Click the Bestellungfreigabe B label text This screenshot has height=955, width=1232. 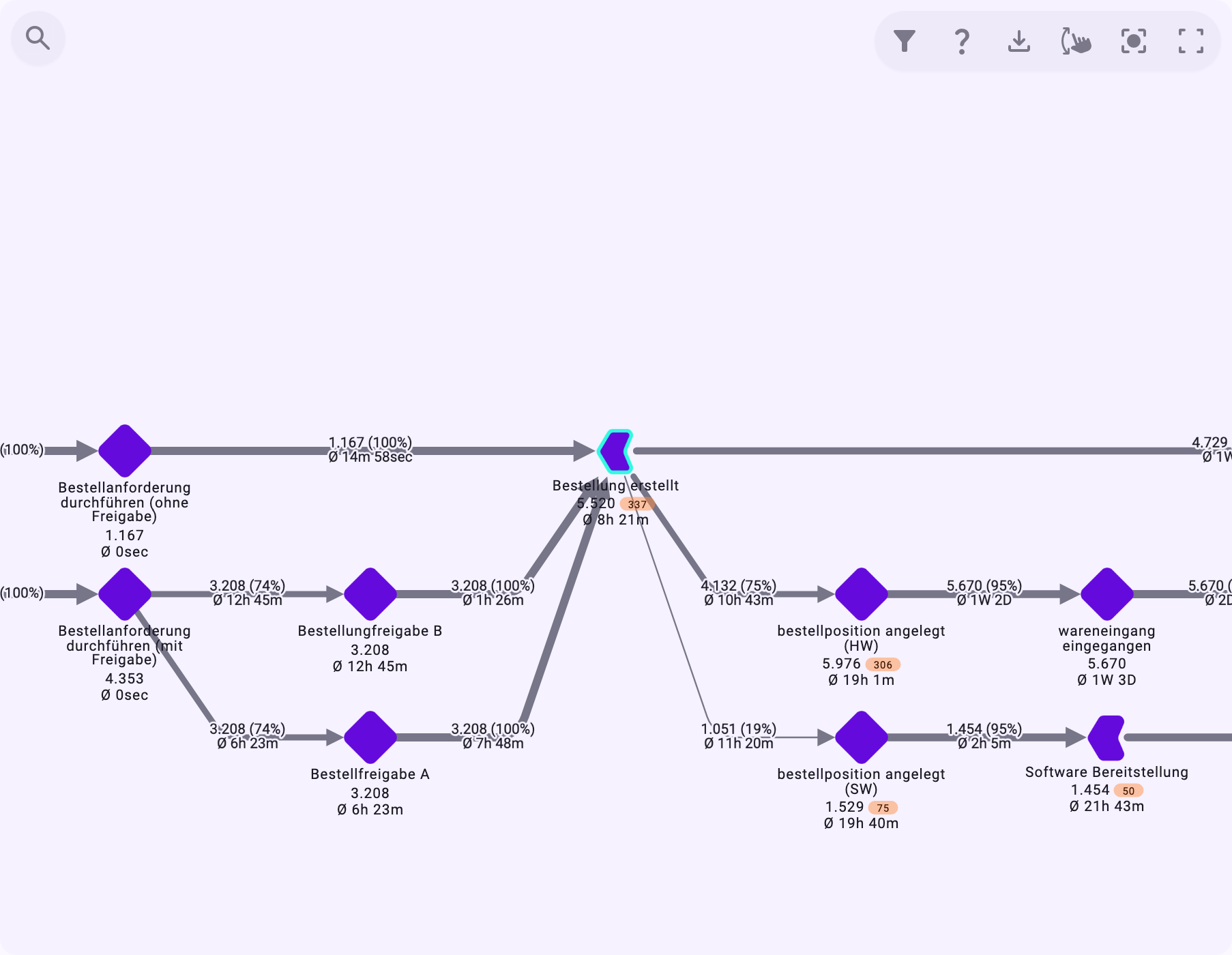(370, 631)
